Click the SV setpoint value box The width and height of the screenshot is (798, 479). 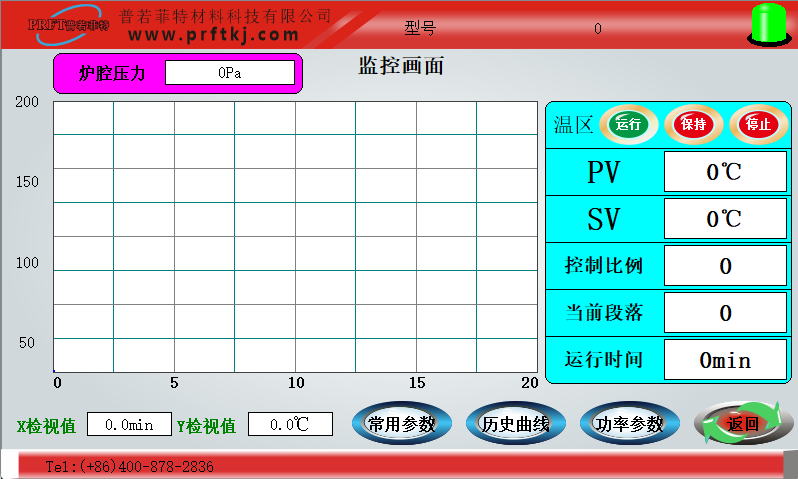tap(725, 219)
